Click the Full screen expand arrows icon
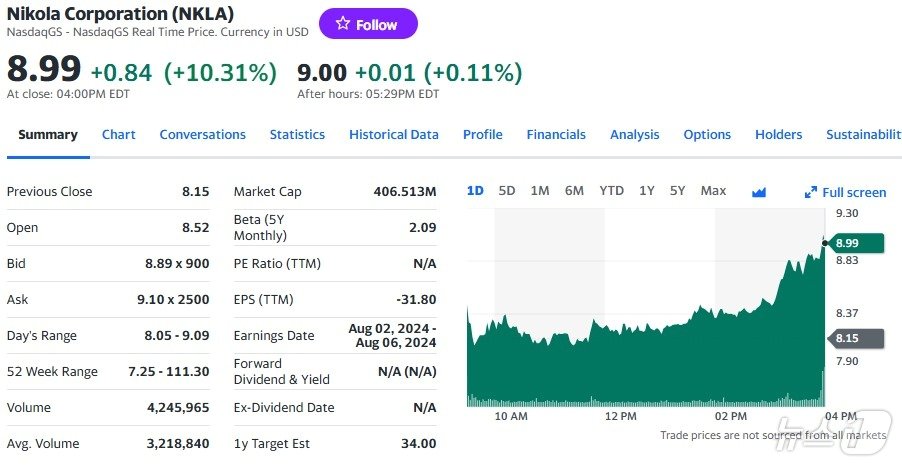The image size is (902, 467). tap(811, 192)
